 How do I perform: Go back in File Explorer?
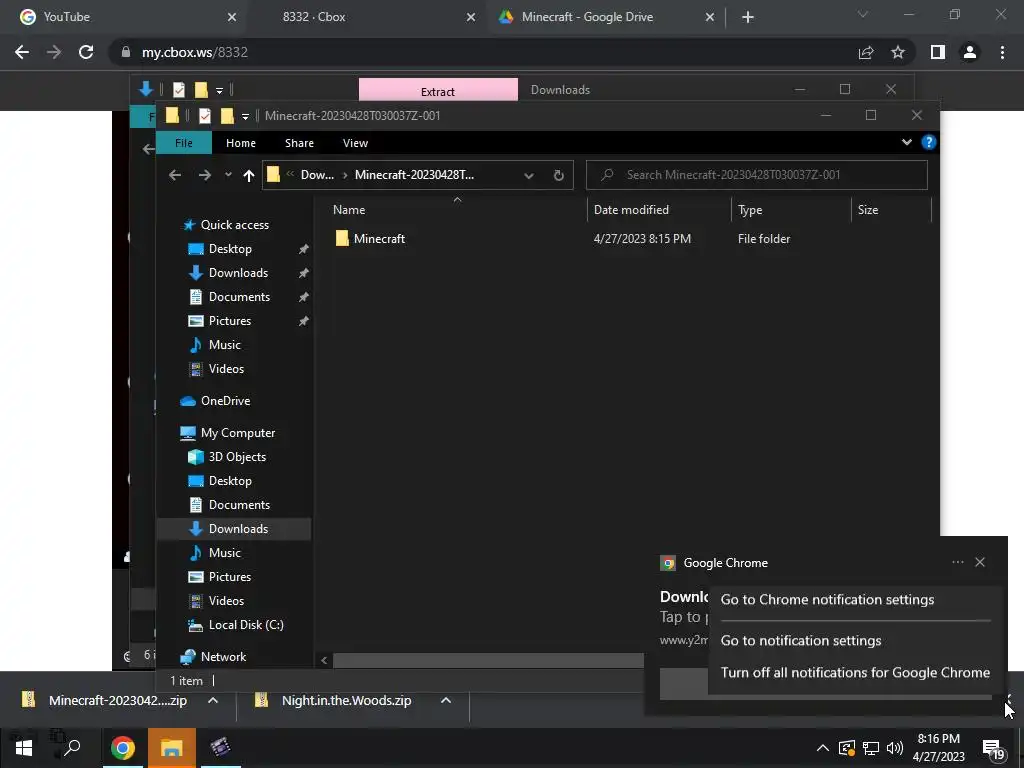(x=174, y=175)
